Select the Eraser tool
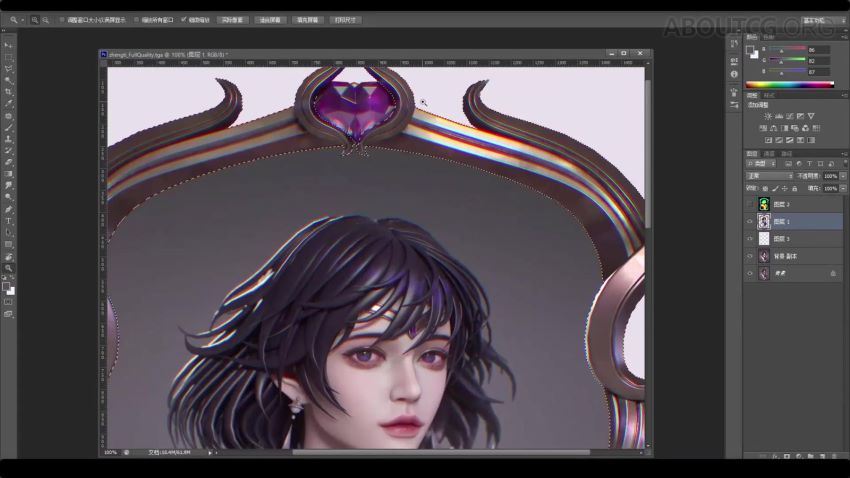The image size is (850, 478). coord(8,162)
